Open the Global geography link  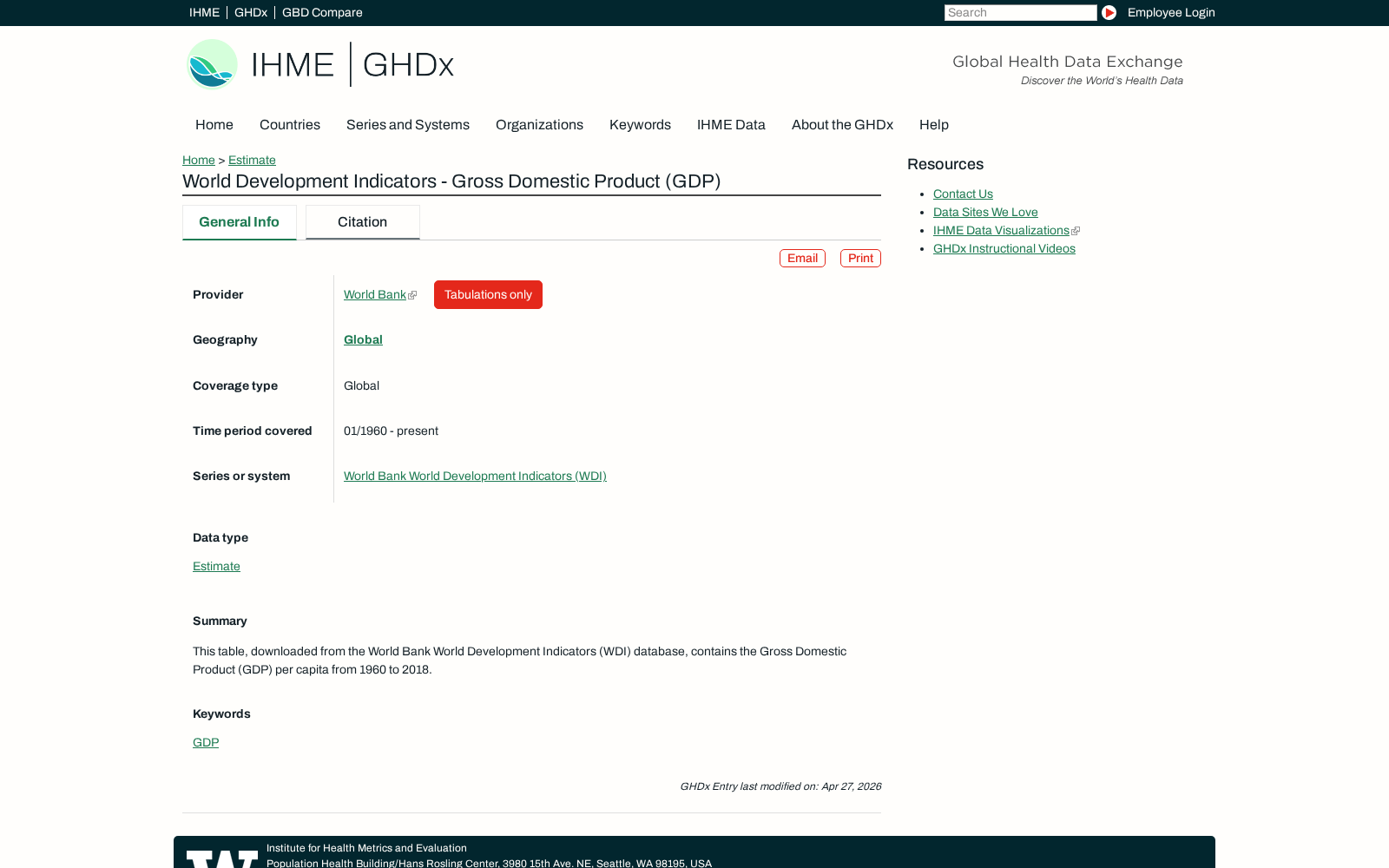[x=363, y=340]
